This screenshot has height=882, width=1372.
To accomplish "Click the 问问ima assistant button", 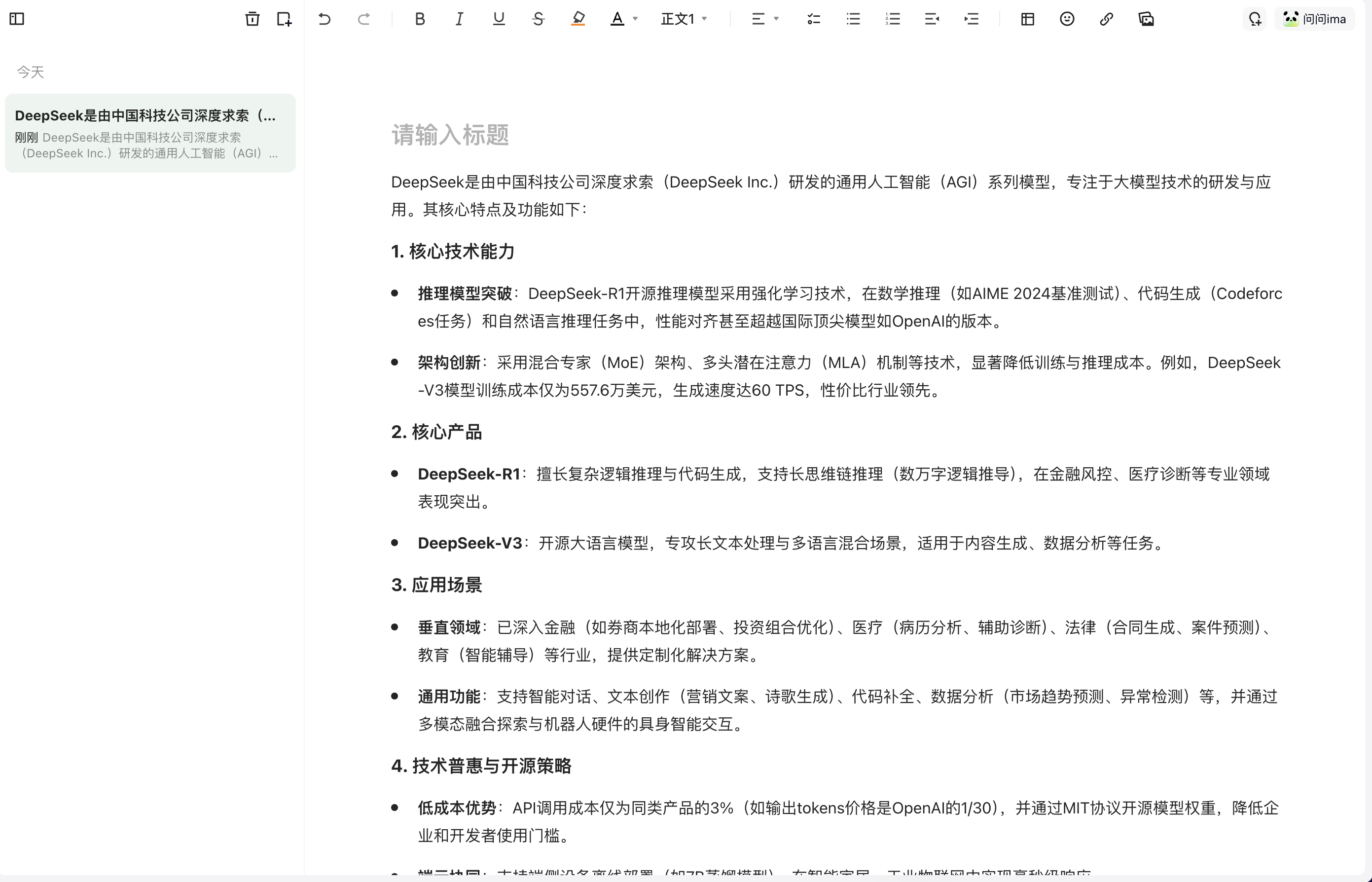I will point(1315,19).
